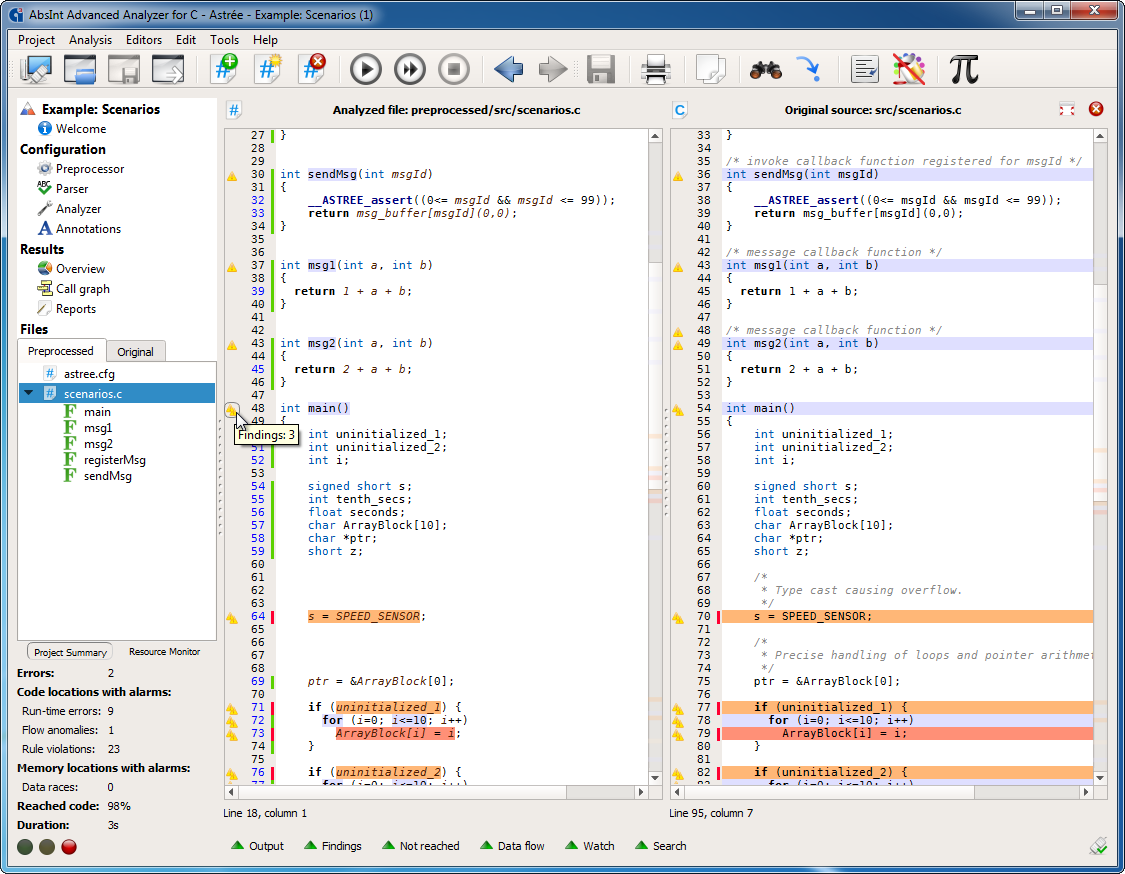This screenshot has height=874, width=1125.
Task: Expand the Watch panel
Action: point(590,846)
